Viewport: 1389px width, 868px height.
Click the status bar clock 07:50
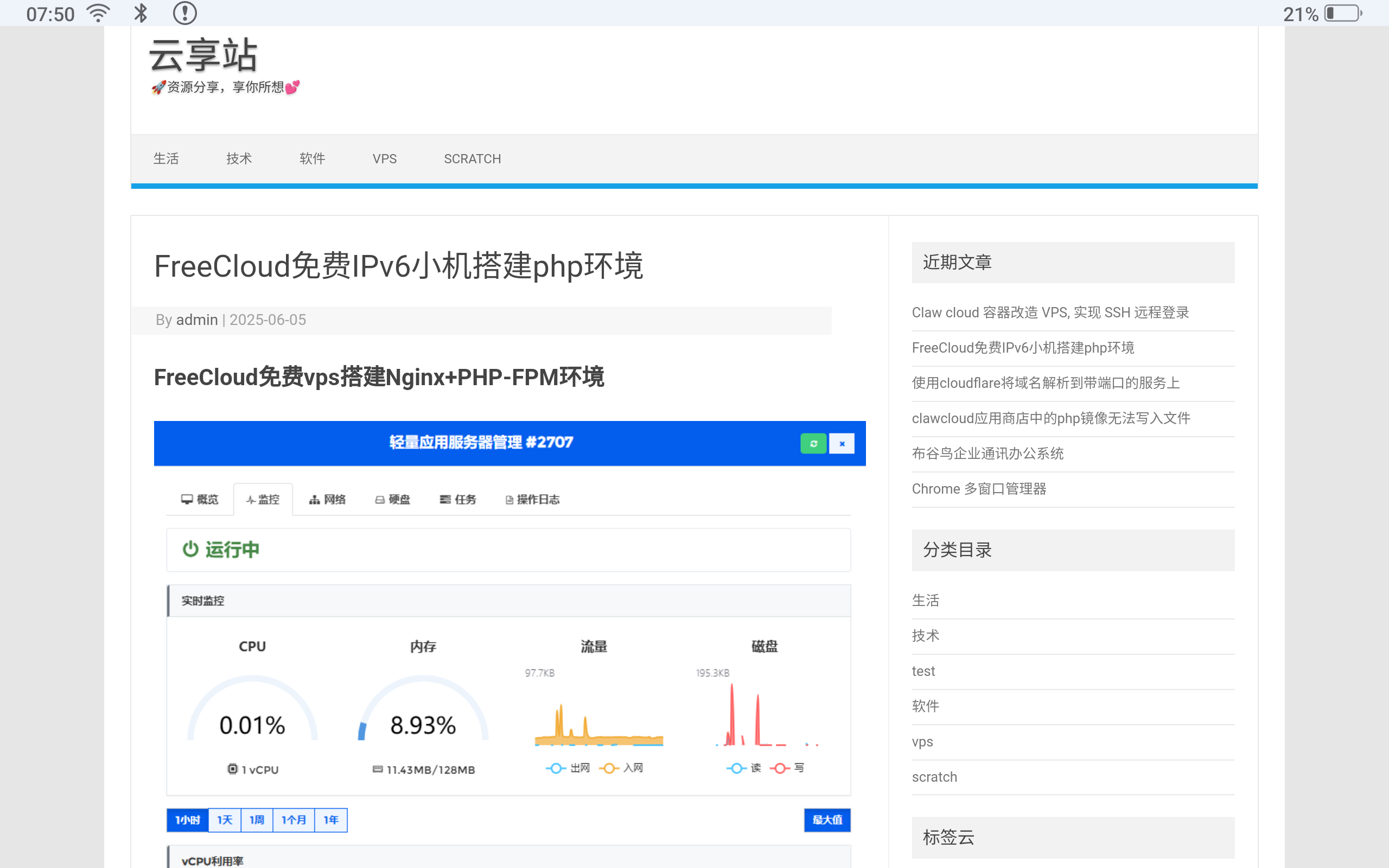click(x=50, y=14)
